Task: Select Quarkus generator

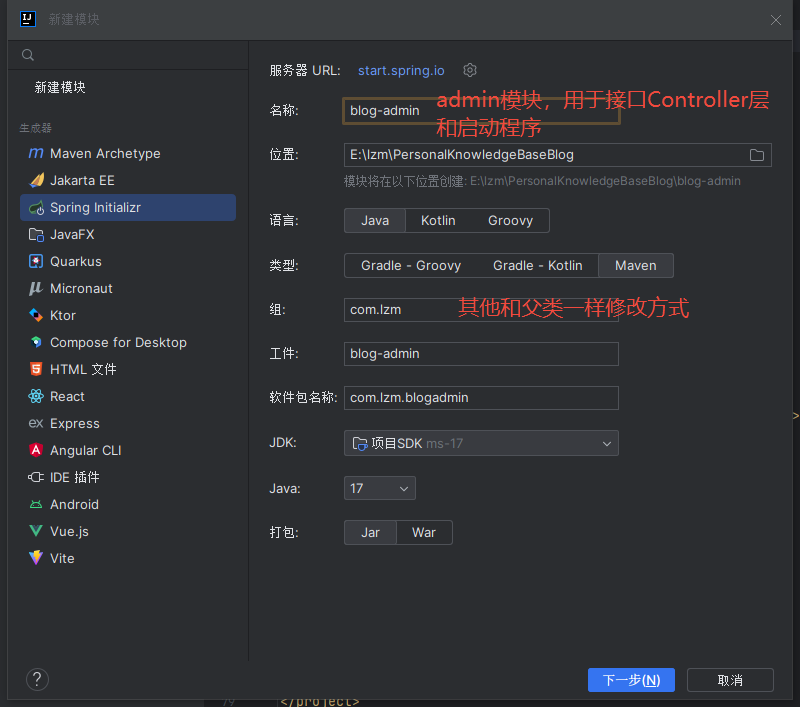Action: [x=128, y=262]
